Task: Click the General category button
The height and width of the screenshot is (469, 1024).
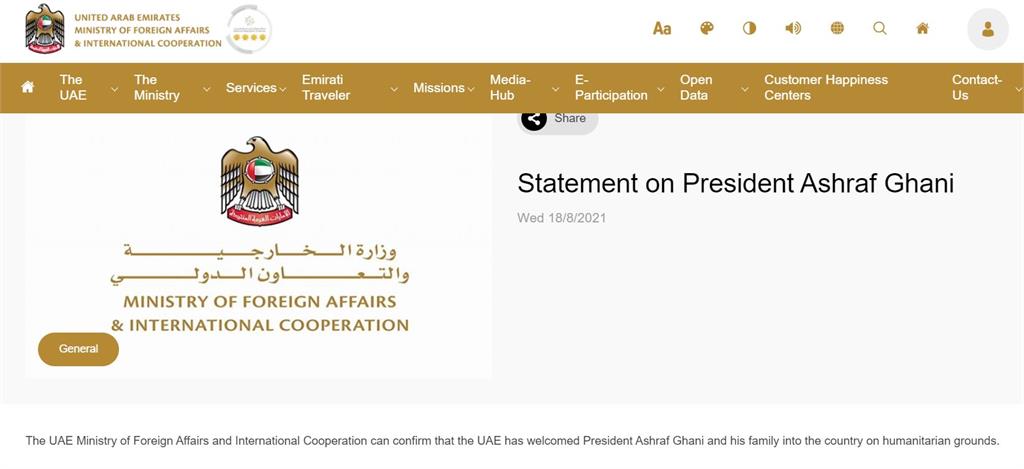Action: (78, 349)
